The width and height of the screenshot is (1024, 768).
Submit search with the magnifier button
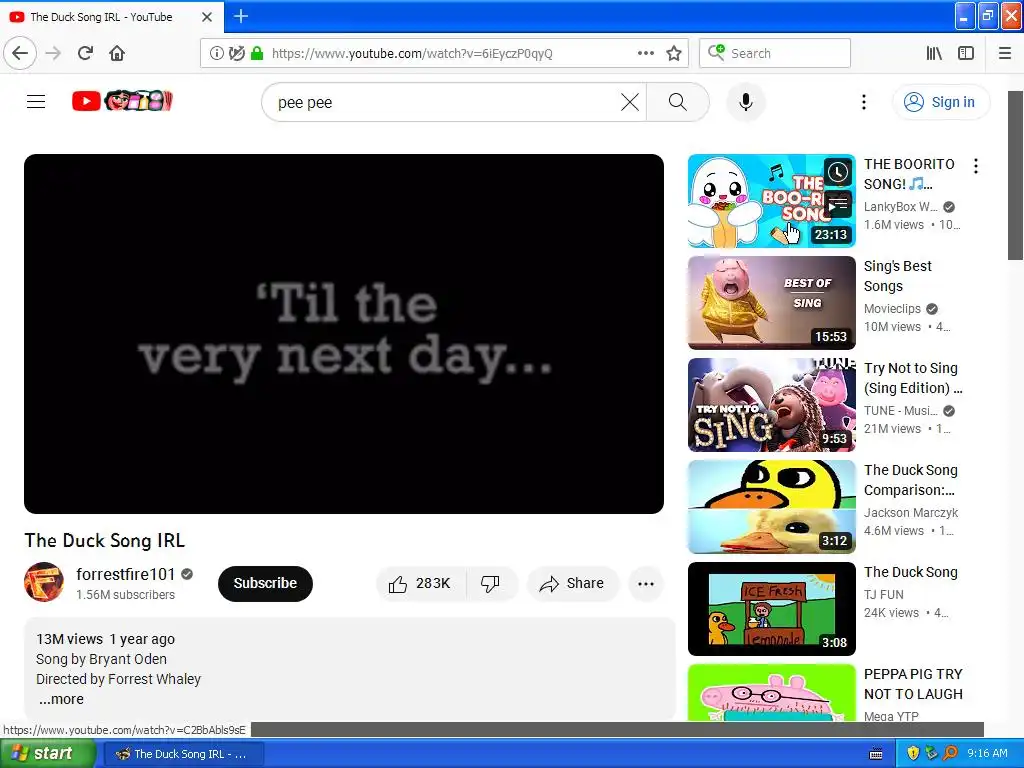[678, 102]
